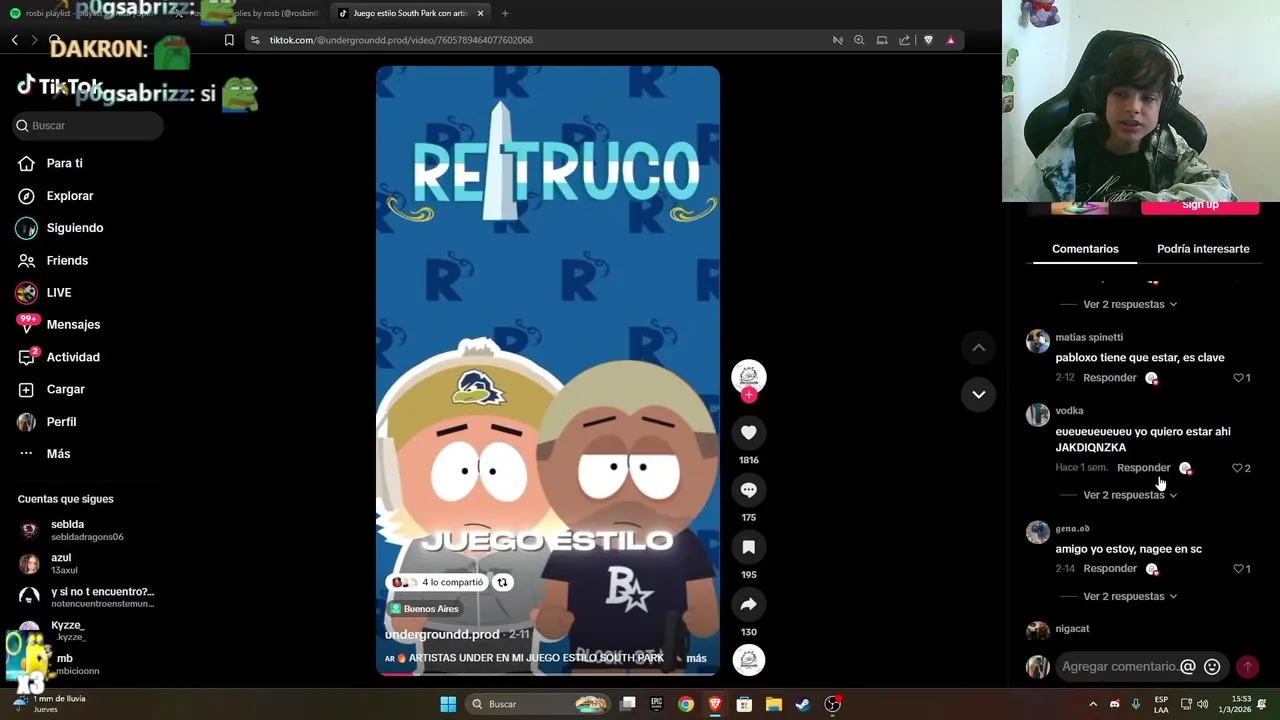
Task: Open Más menu in sidebar
Action: (x=58, y=454)
